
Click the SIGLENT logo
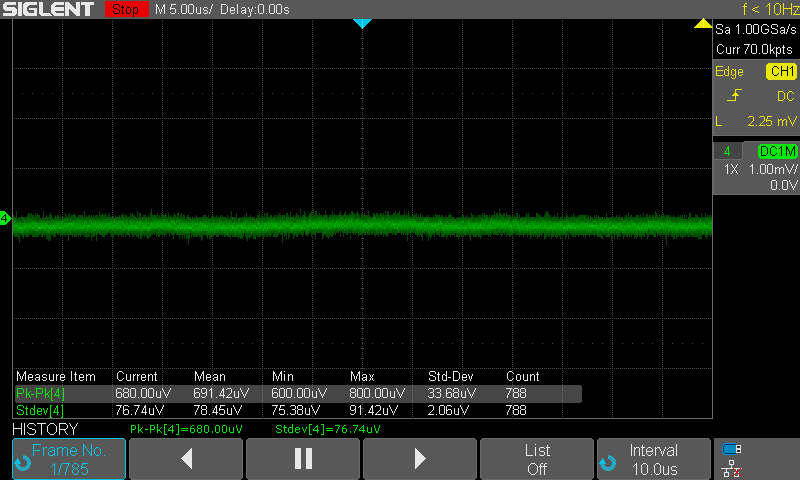click(x=48, y=9)
